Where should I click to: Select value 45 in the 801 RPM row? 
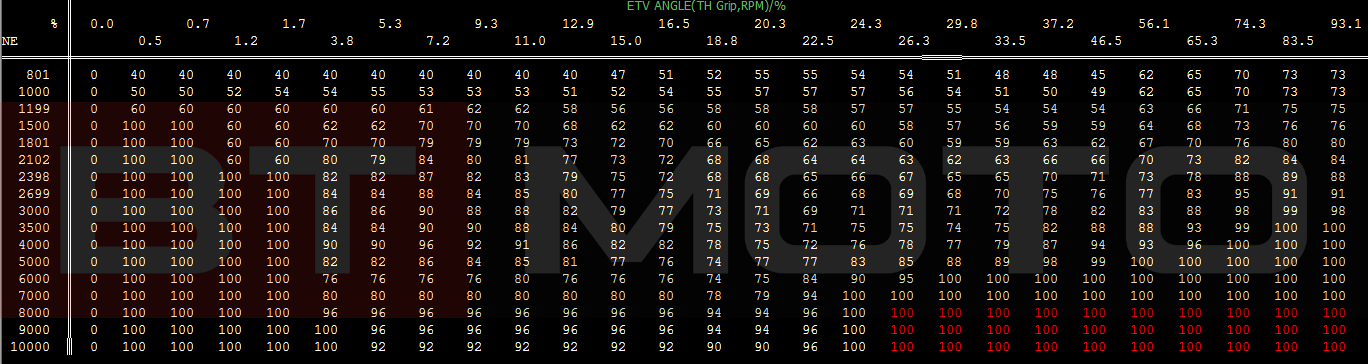point(1098,74)
